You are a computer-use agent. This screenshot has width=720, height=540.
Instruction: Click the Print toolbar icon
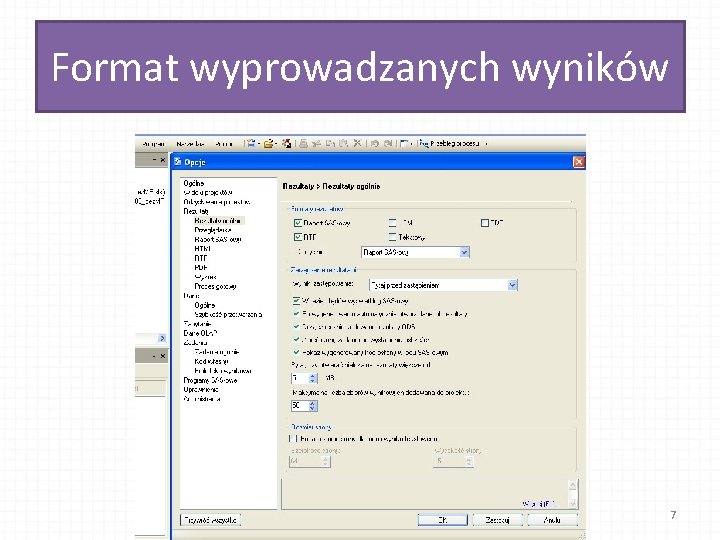pos(303,144)
